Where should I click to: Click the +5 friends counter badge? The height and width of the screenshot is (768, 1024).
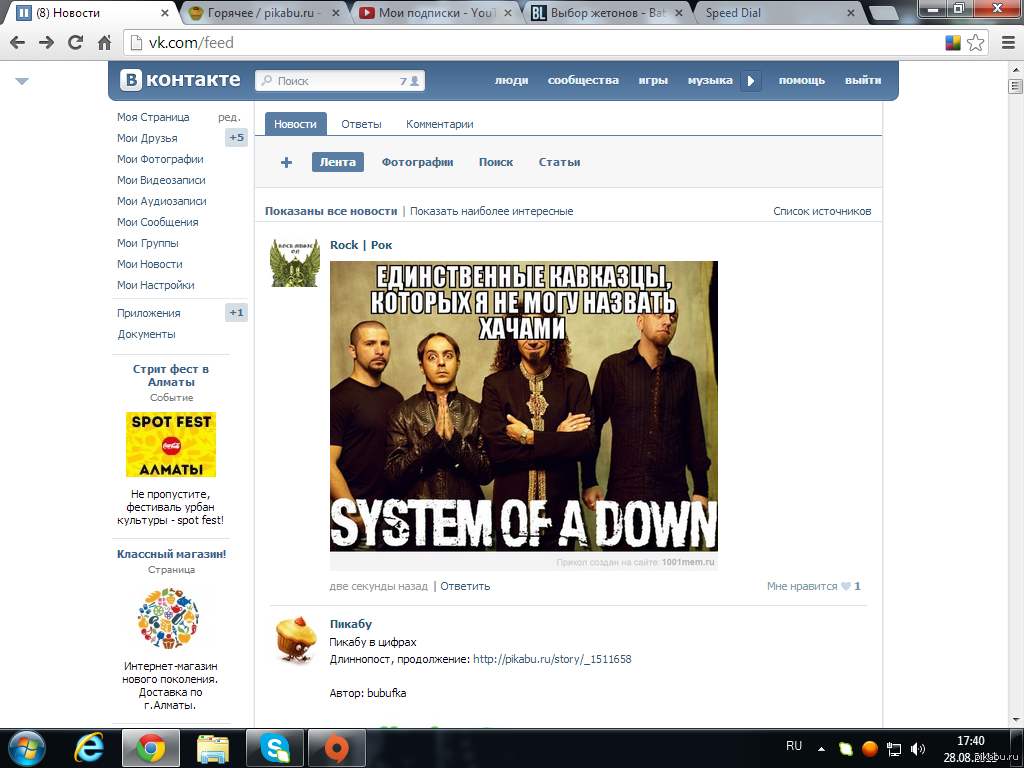click(236, 138)
